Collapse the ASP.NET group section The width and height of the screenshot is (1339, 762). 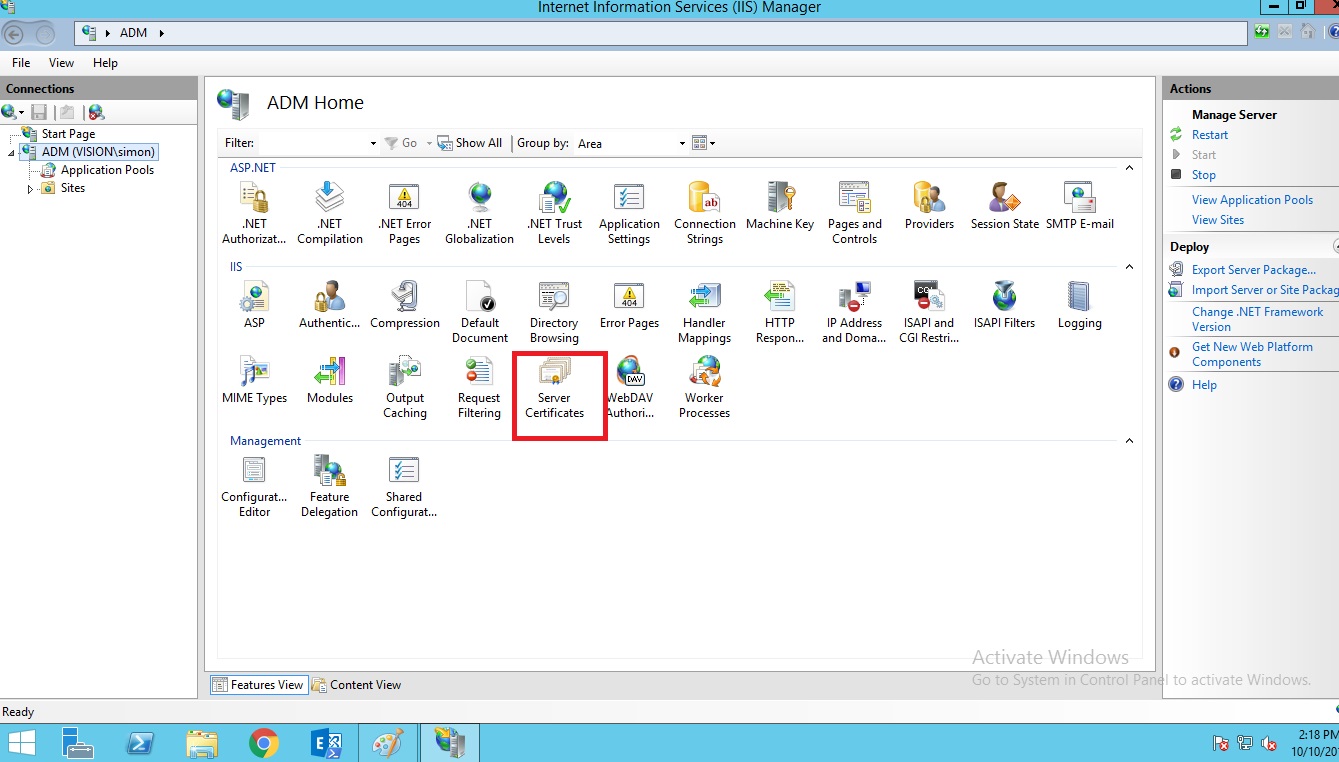[1129, 168]
